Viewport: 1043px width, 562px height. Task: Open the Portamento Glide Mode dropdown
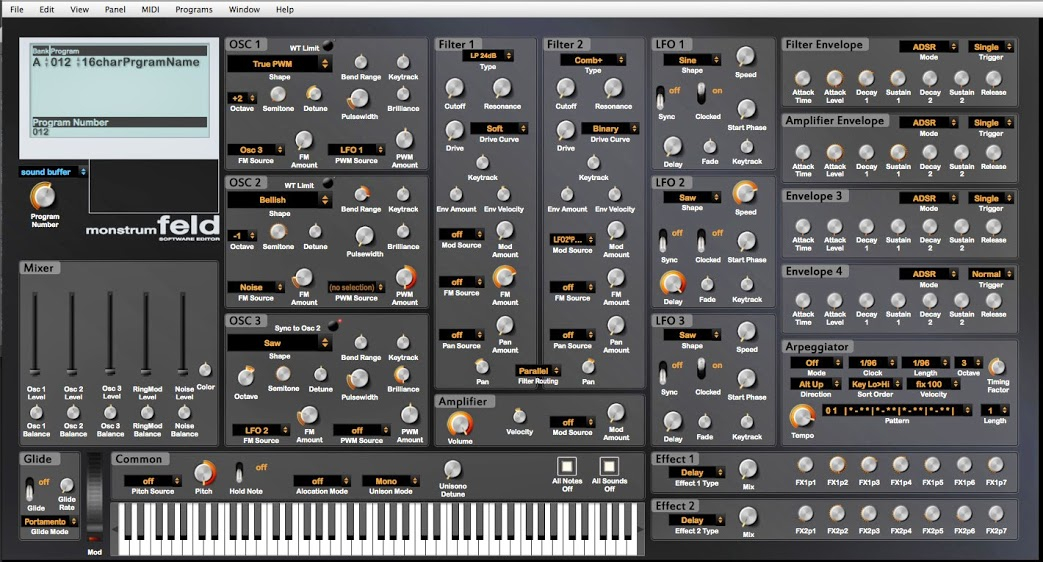click(x=50, y=521)
